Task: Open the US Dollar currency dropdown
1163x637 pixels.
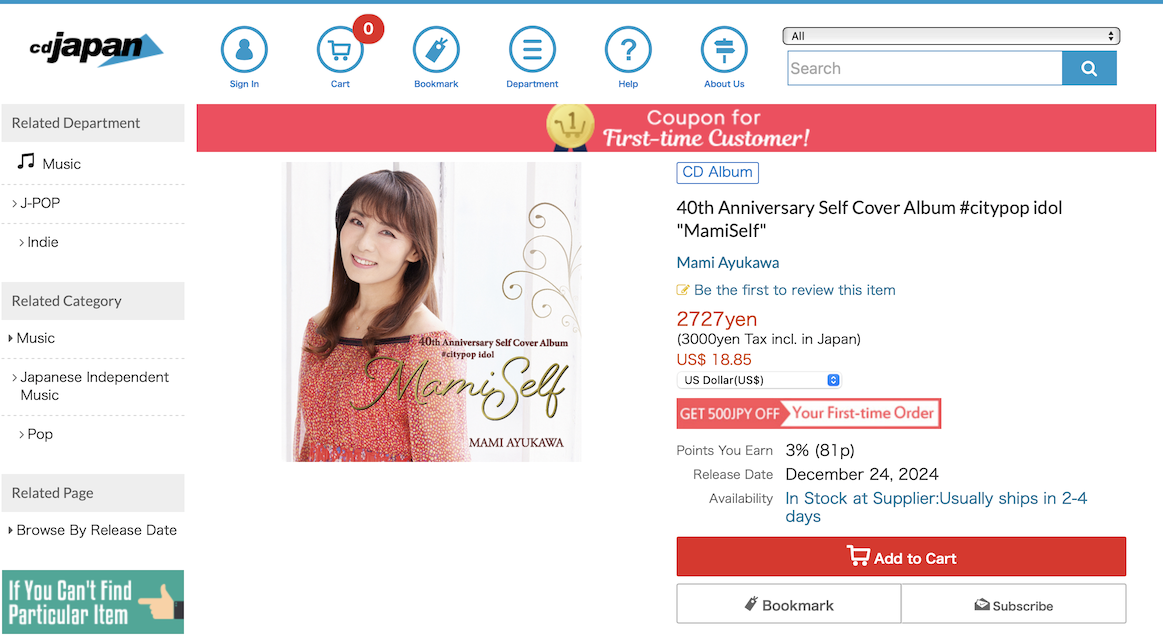Action: tap(759, 380)
